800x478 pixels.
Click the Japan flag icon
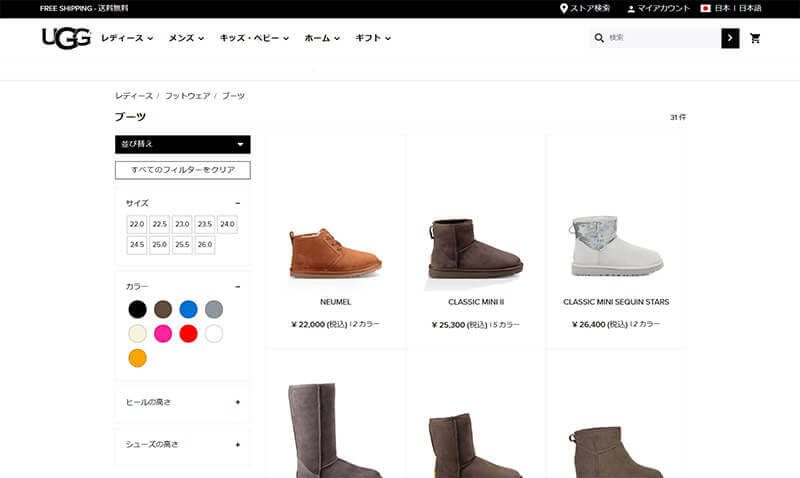point(706,8)
